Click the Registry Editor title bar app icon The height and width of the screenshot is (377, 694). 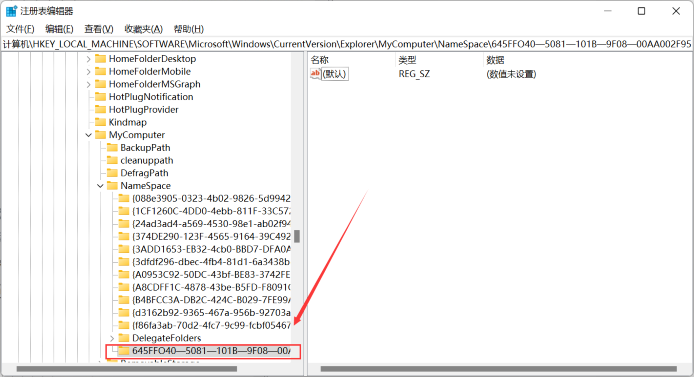tap(11, 11)
